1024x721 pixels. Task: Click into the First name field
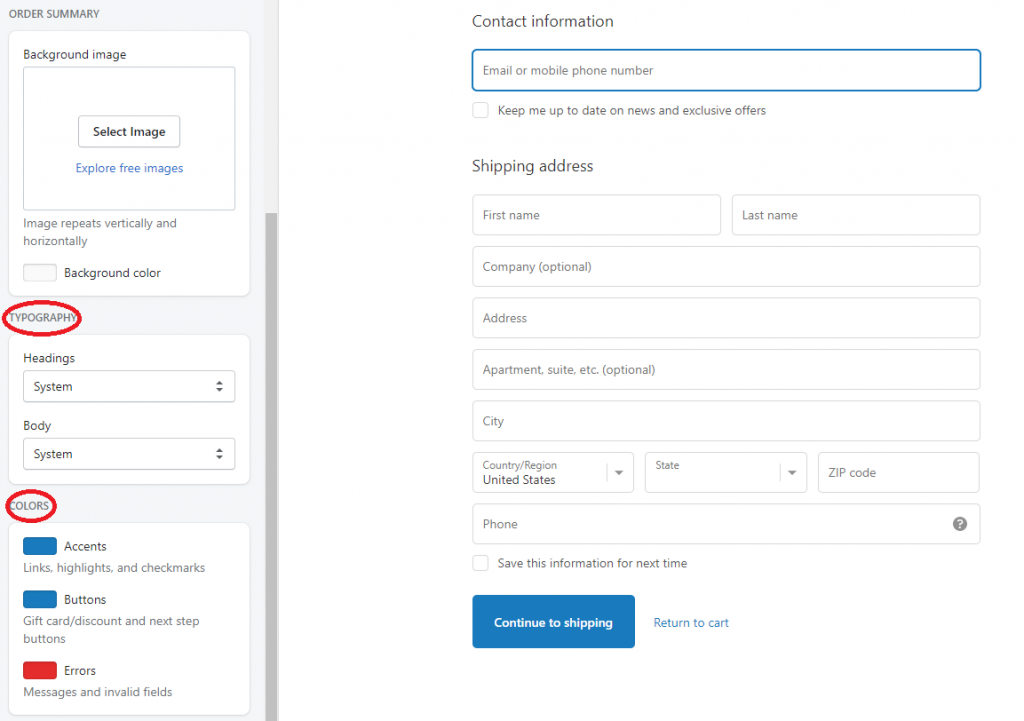click(596, 215)
